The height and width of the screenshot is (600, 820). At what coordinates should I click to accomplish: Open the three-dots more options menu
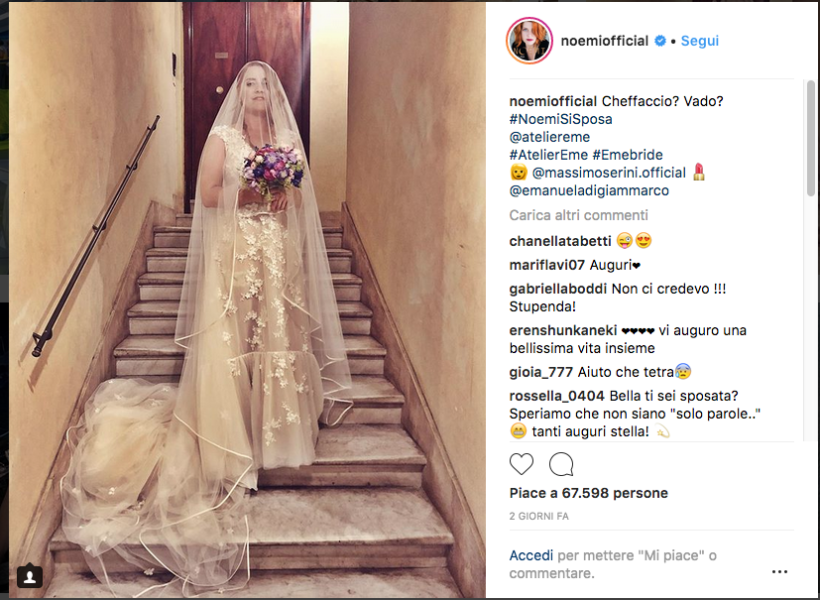point(779,571)
